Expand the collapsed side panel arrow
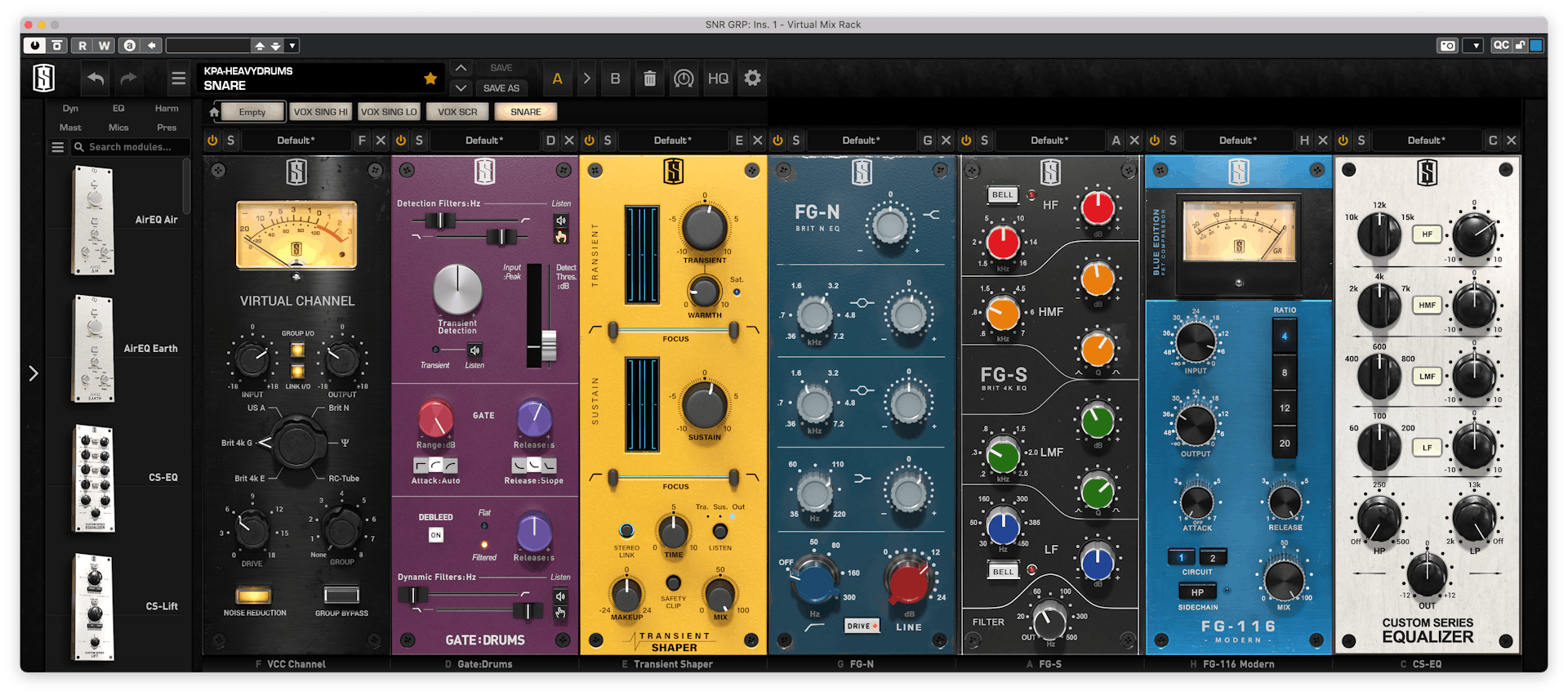1568x696 pixels. click(33, 373)
